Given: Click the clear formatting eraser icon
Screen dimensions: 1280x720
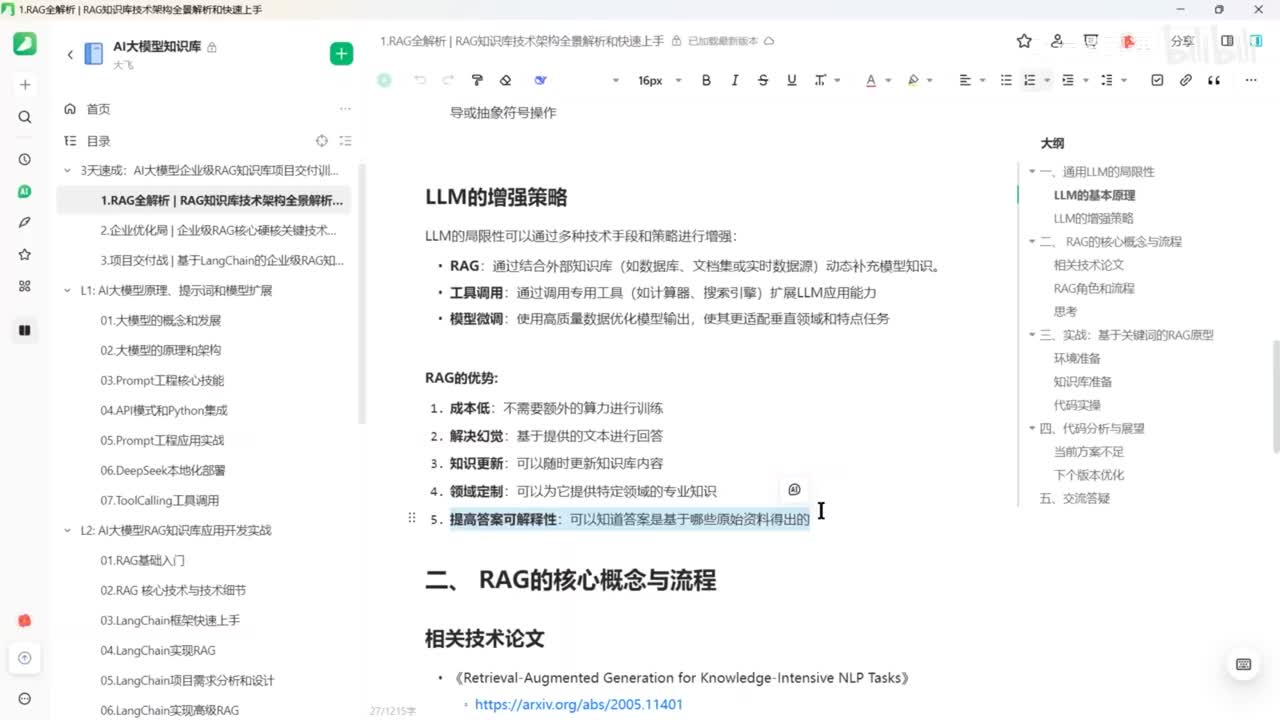Looking at the screenshot, I should point(505,80).
